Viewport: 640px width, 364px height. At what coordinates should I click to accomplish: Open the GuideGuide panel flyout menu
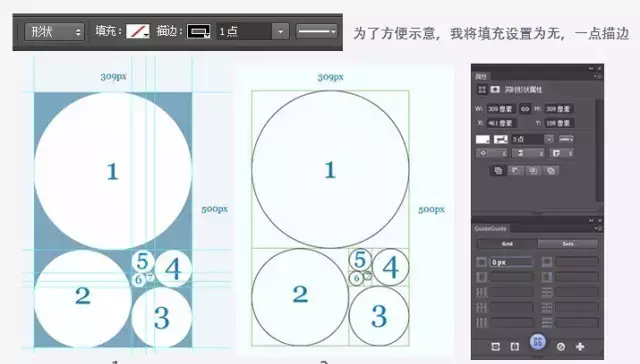597,229
